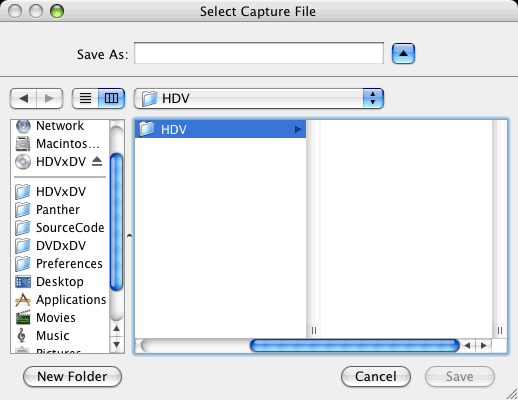The image size is (518, 400).
Task: Go back to previous folder
Action: [23, 98]
